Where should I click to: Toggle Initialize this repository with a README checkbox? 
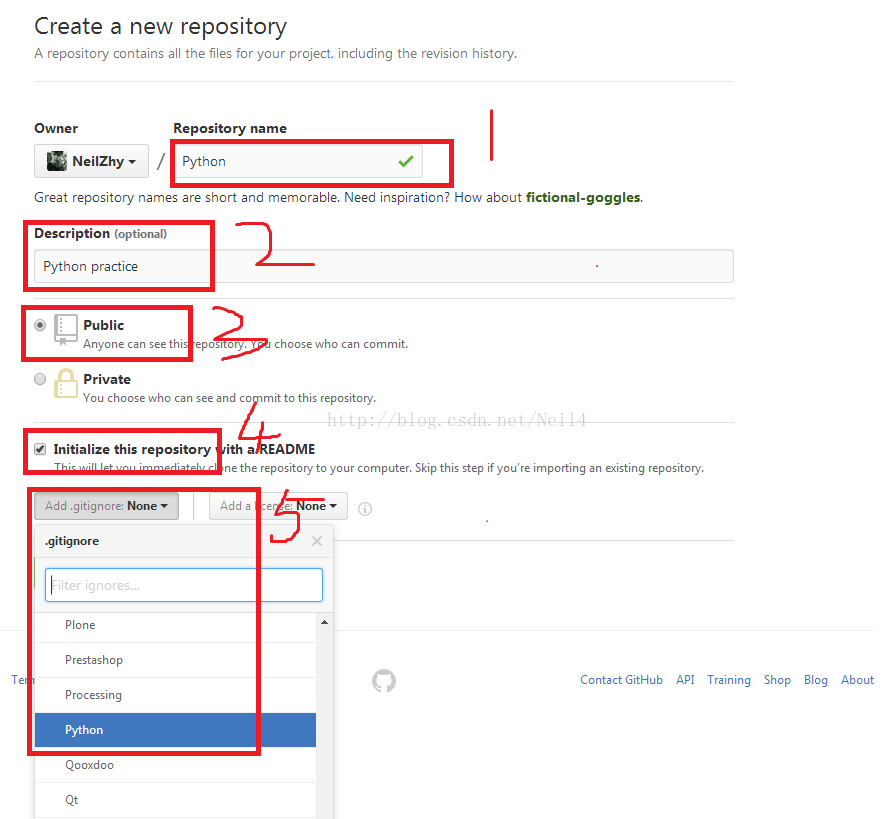point(40,449)
